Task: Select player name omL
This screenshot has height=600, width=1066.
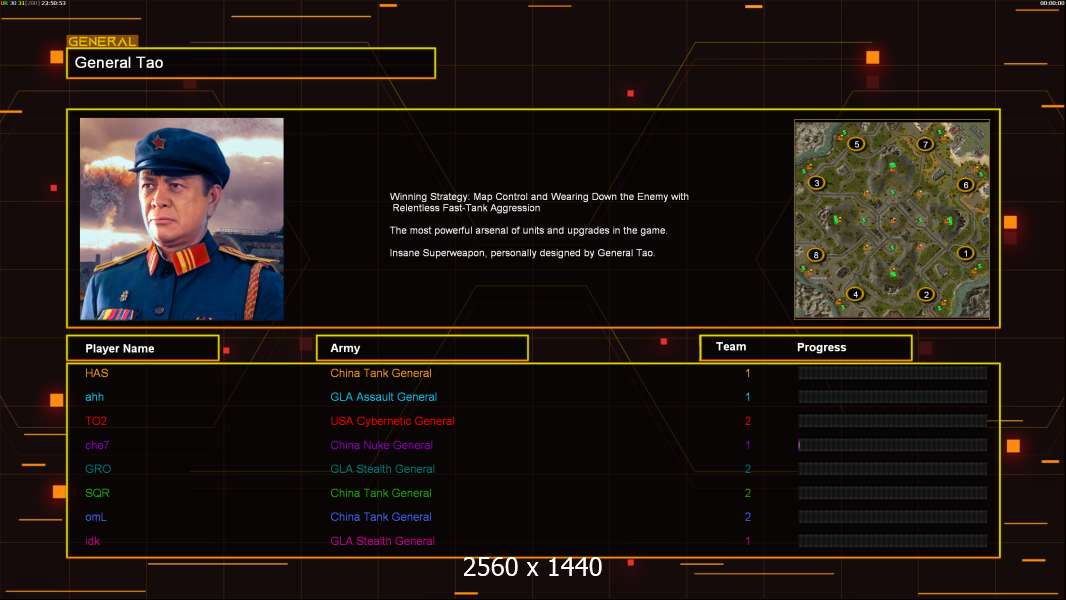Action: coord(95,516)
